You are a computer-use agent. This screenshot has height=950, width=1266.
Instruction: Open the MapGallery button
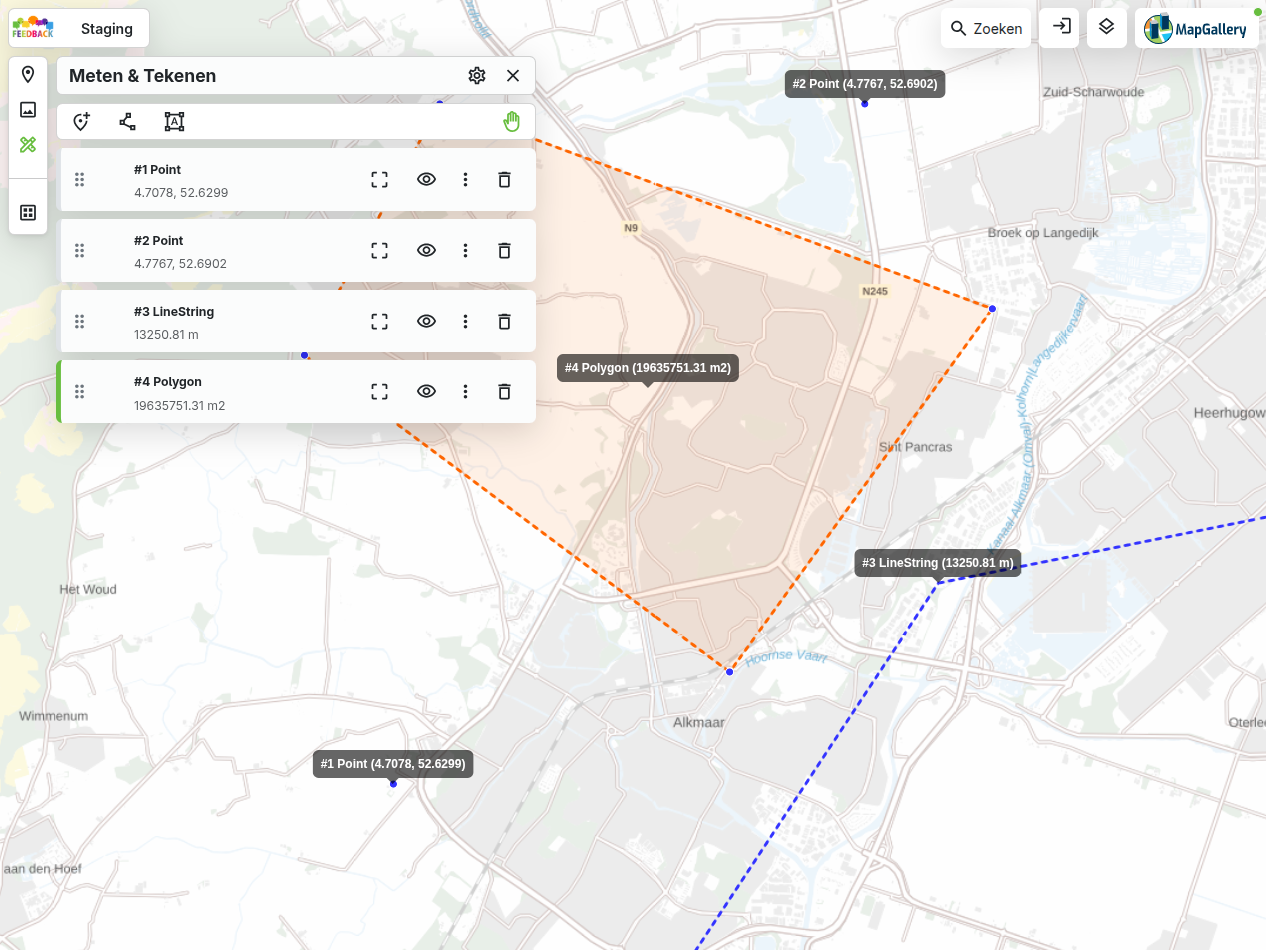(1197, 28)
